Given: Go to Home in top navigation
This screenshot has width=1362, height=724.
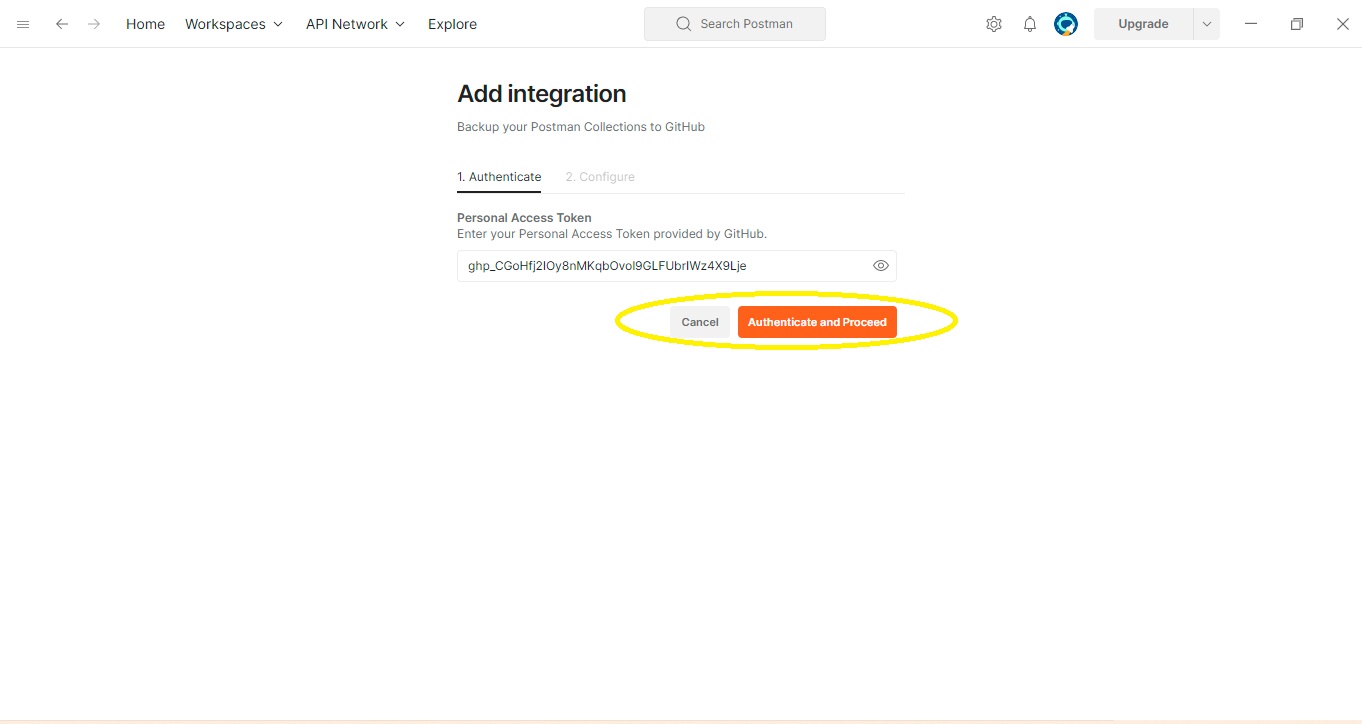Looking at the screenshot, I should pos(145,24).
